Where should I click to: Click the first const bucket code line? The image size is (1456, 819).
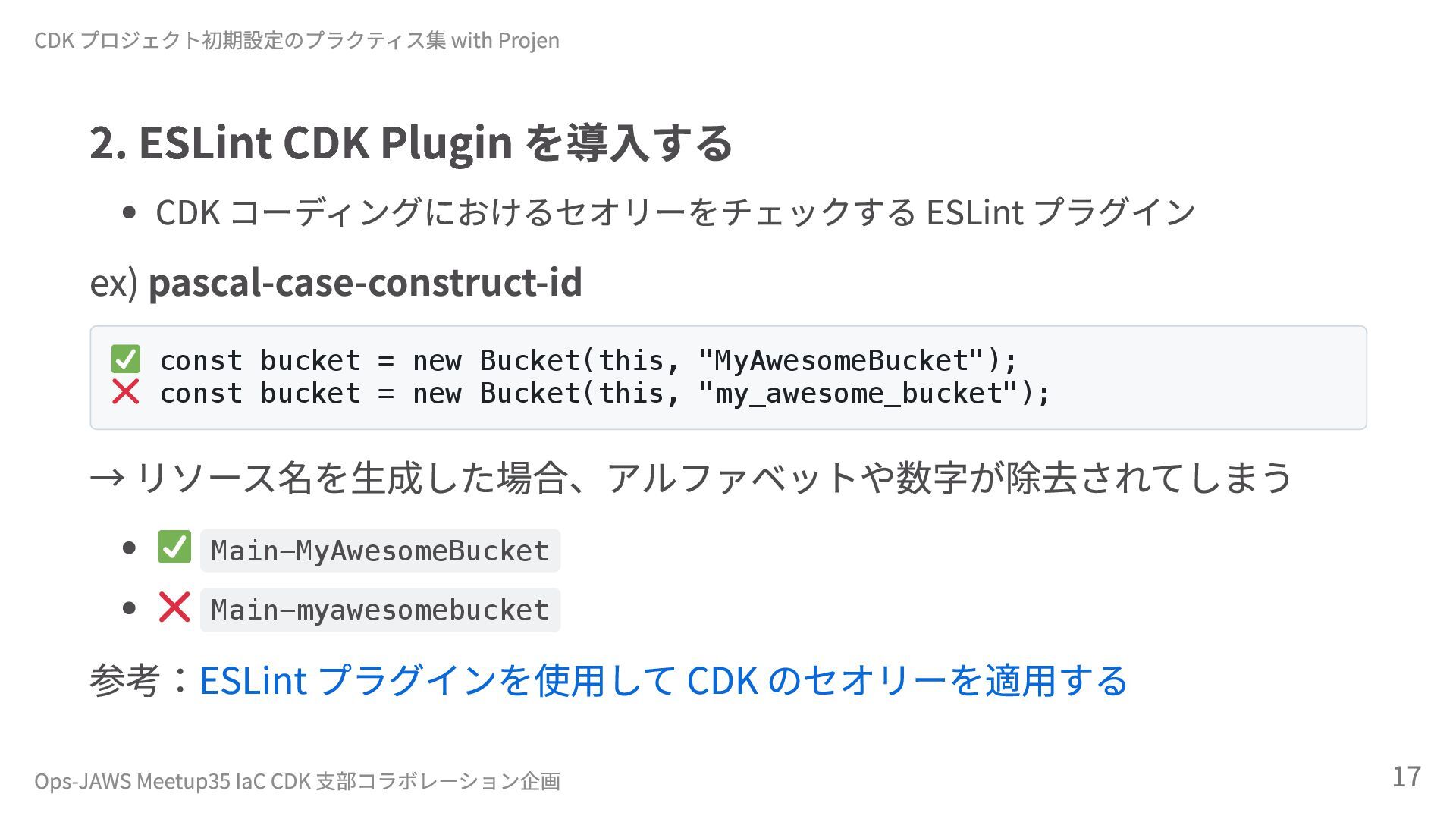tap(588, 360)
